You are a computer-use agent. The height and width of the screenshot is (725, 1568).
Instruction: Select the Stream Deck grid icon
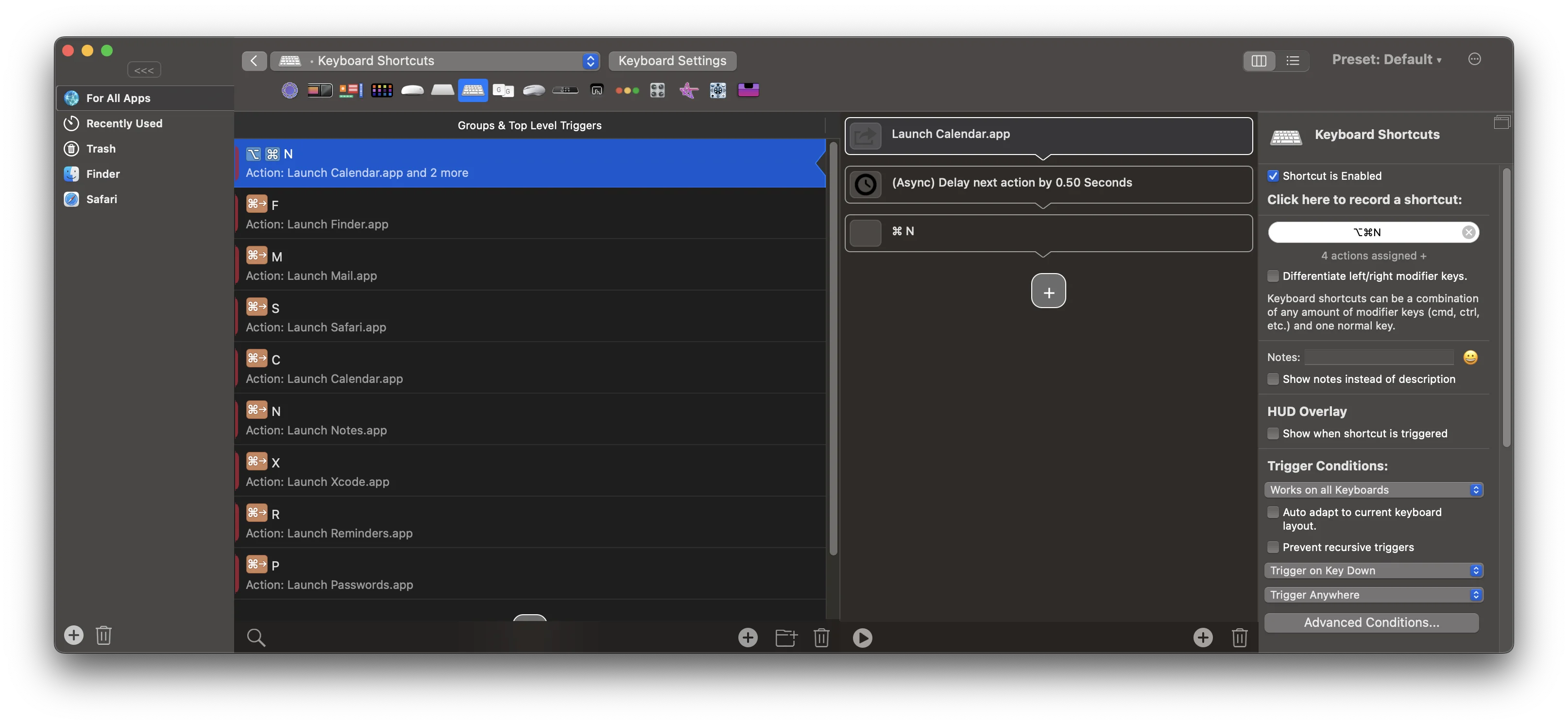382,91
